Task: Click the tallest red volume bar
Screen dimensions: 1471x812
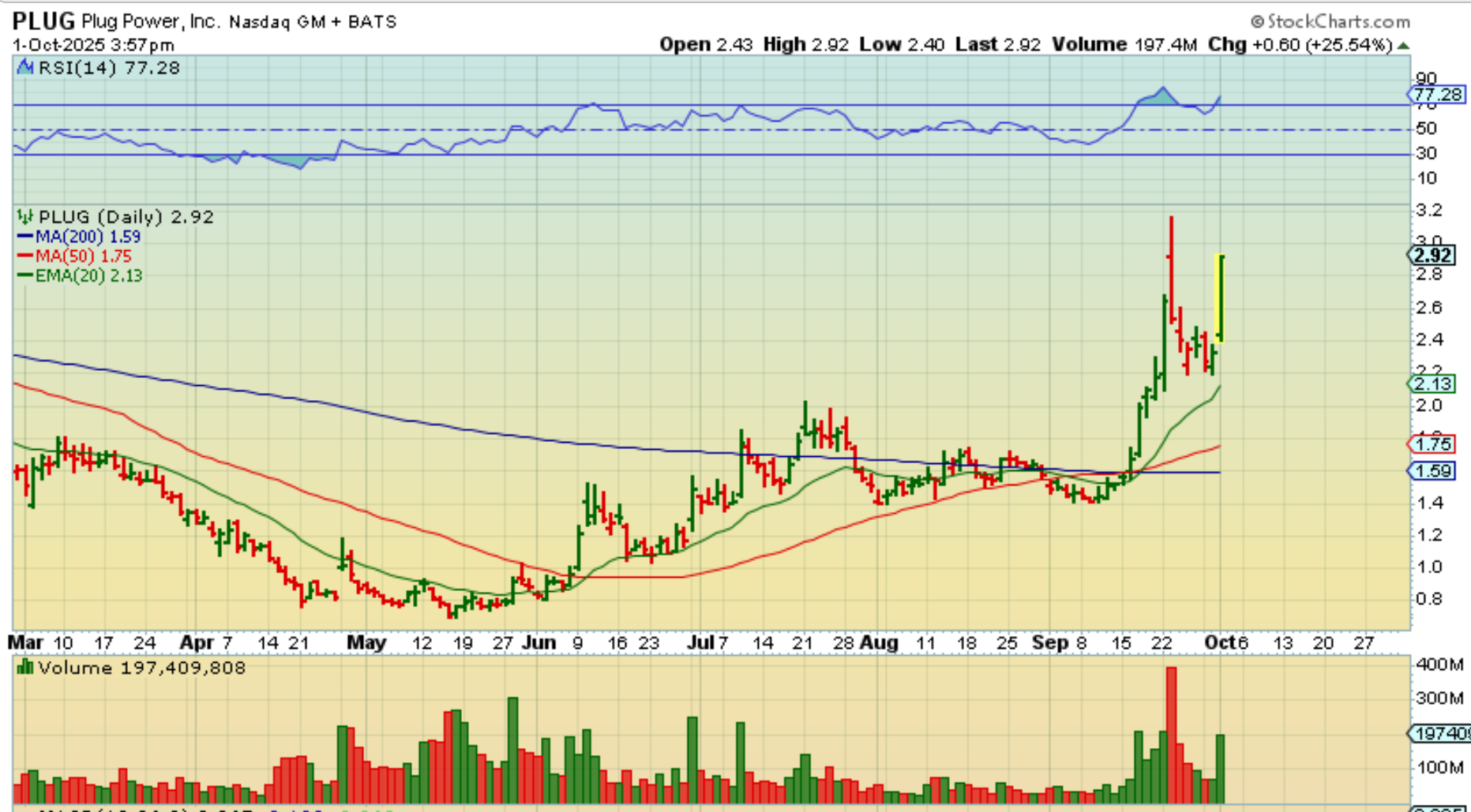Action: pyautogui.click(x=1171, y=735)
